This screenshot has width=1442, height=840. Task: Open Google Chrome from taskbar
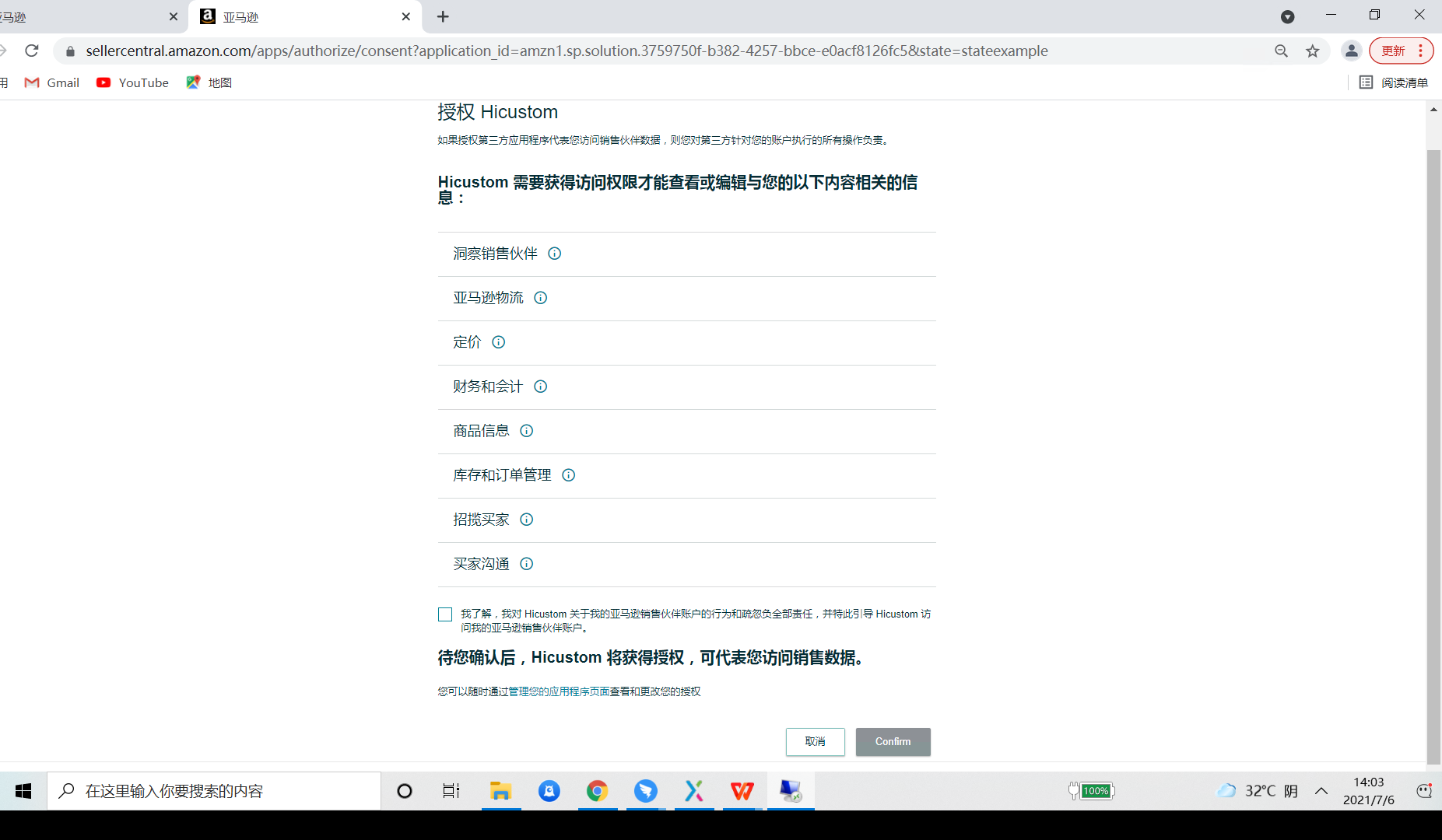(598, 791)
